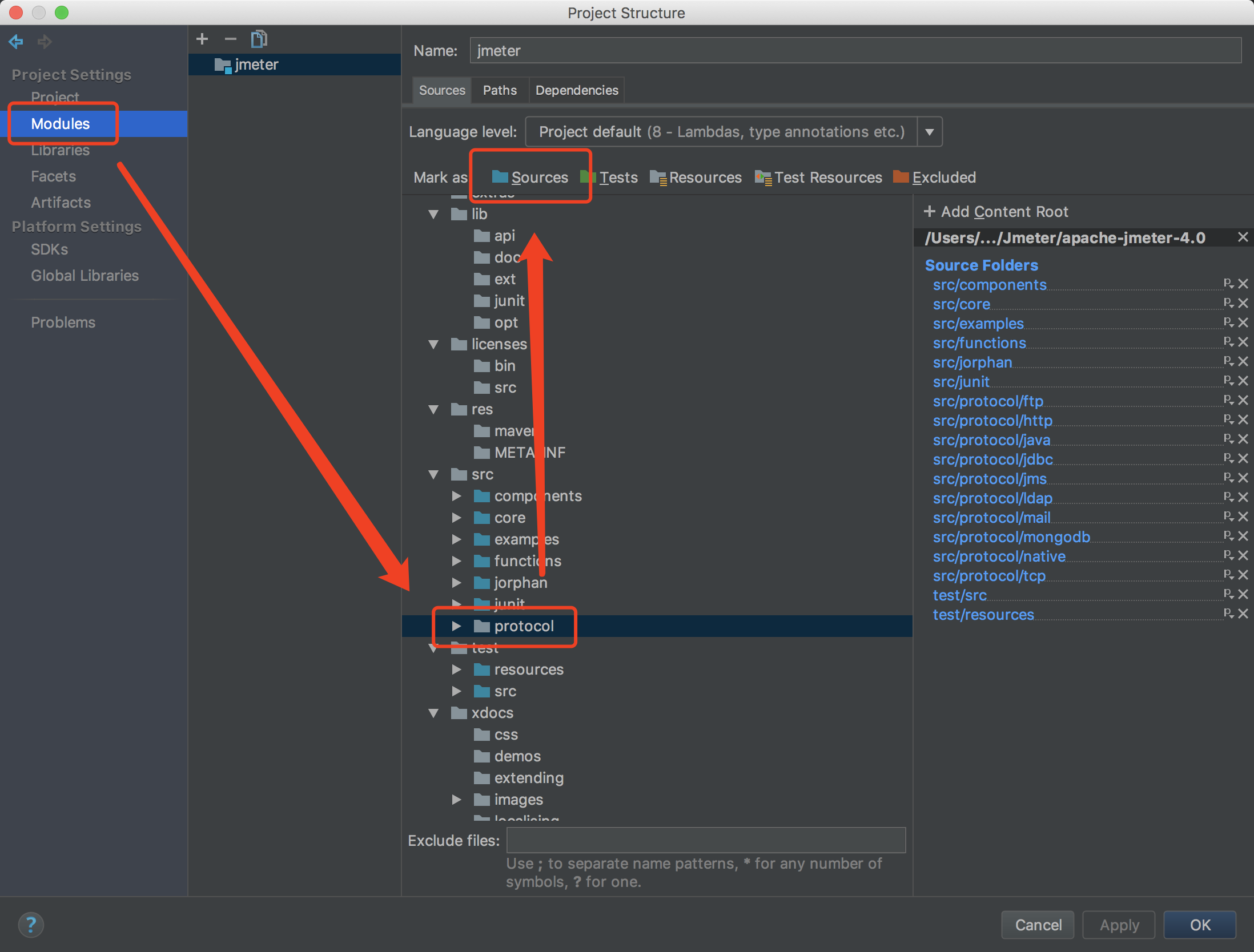Image resolution: width=1254 pixels, height=952 pixels.
Task: Edit properties of src/protocol/jms
Action: tap(1229, 478)
